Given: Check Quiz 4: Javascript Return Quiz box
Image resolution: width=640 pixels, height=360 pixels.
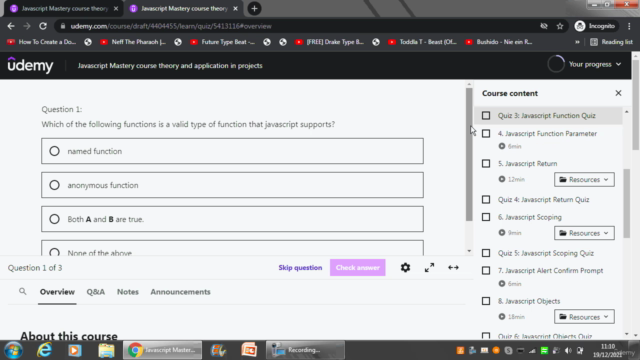Looking at the screenshot, I should pos(486,200).
